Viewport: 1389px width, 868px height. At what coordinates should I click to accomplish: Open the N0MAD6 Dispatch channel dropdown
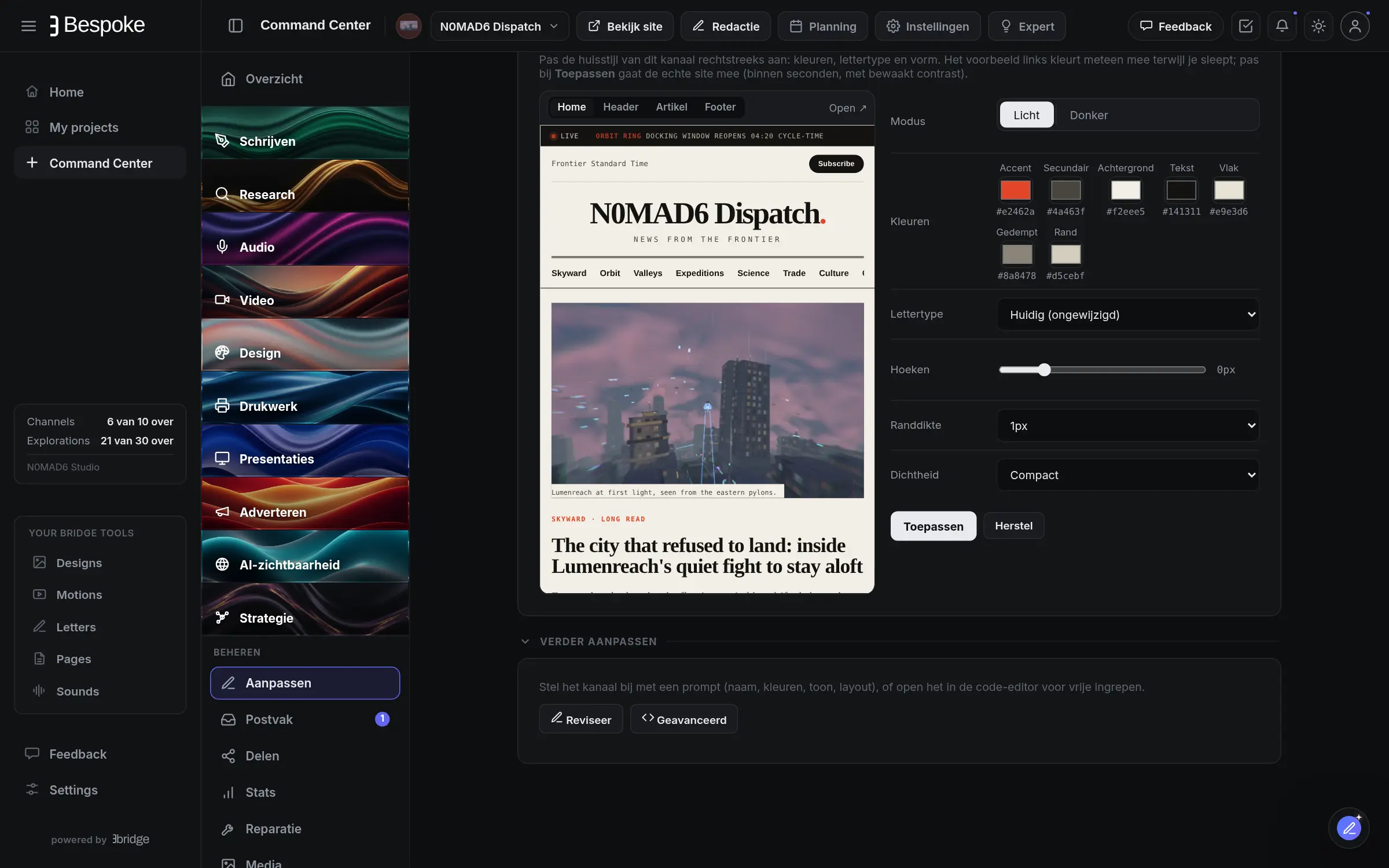tap(499, 26)
